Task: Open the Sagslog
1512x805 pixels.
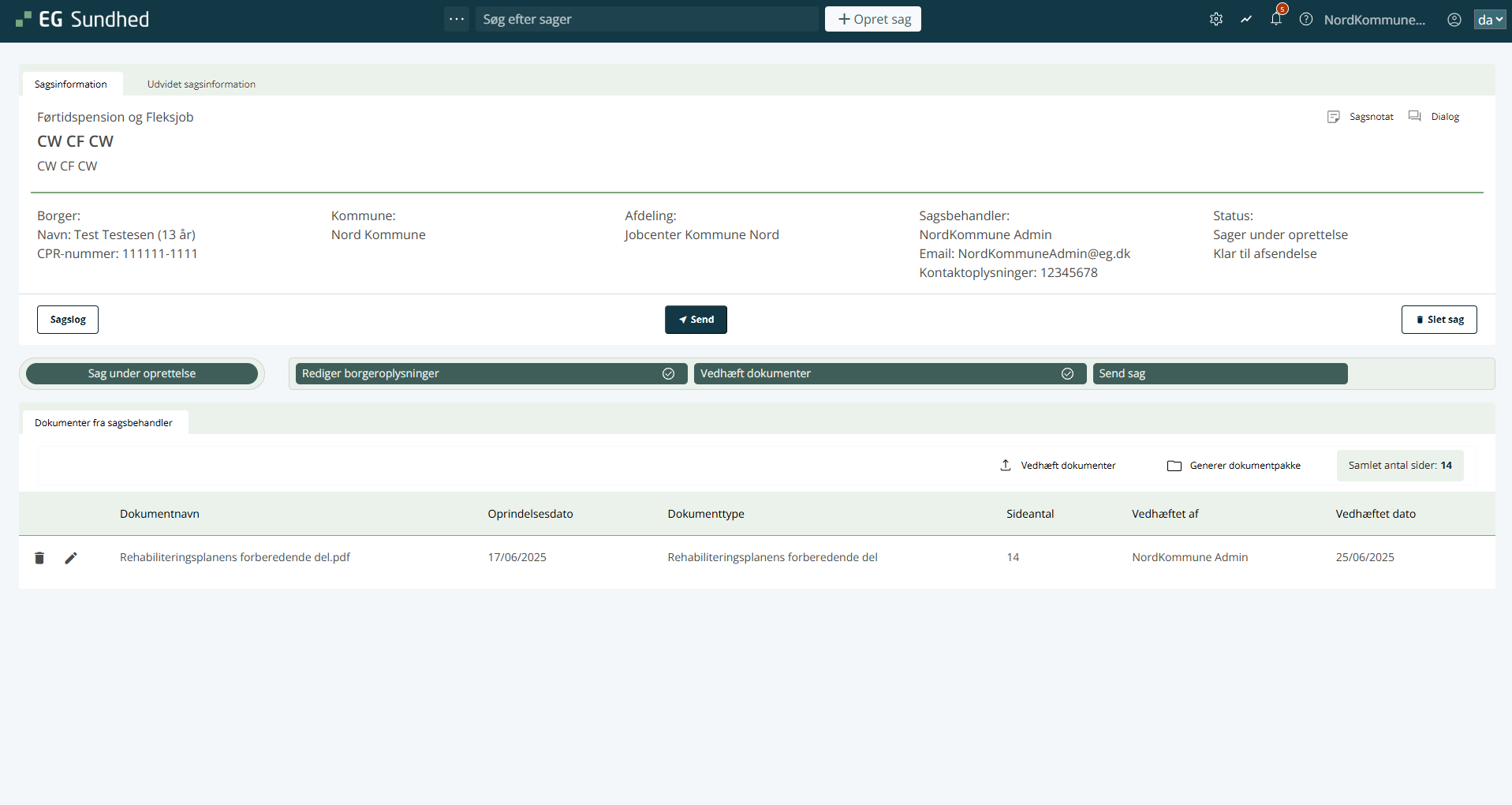Action: coord(68,320)
